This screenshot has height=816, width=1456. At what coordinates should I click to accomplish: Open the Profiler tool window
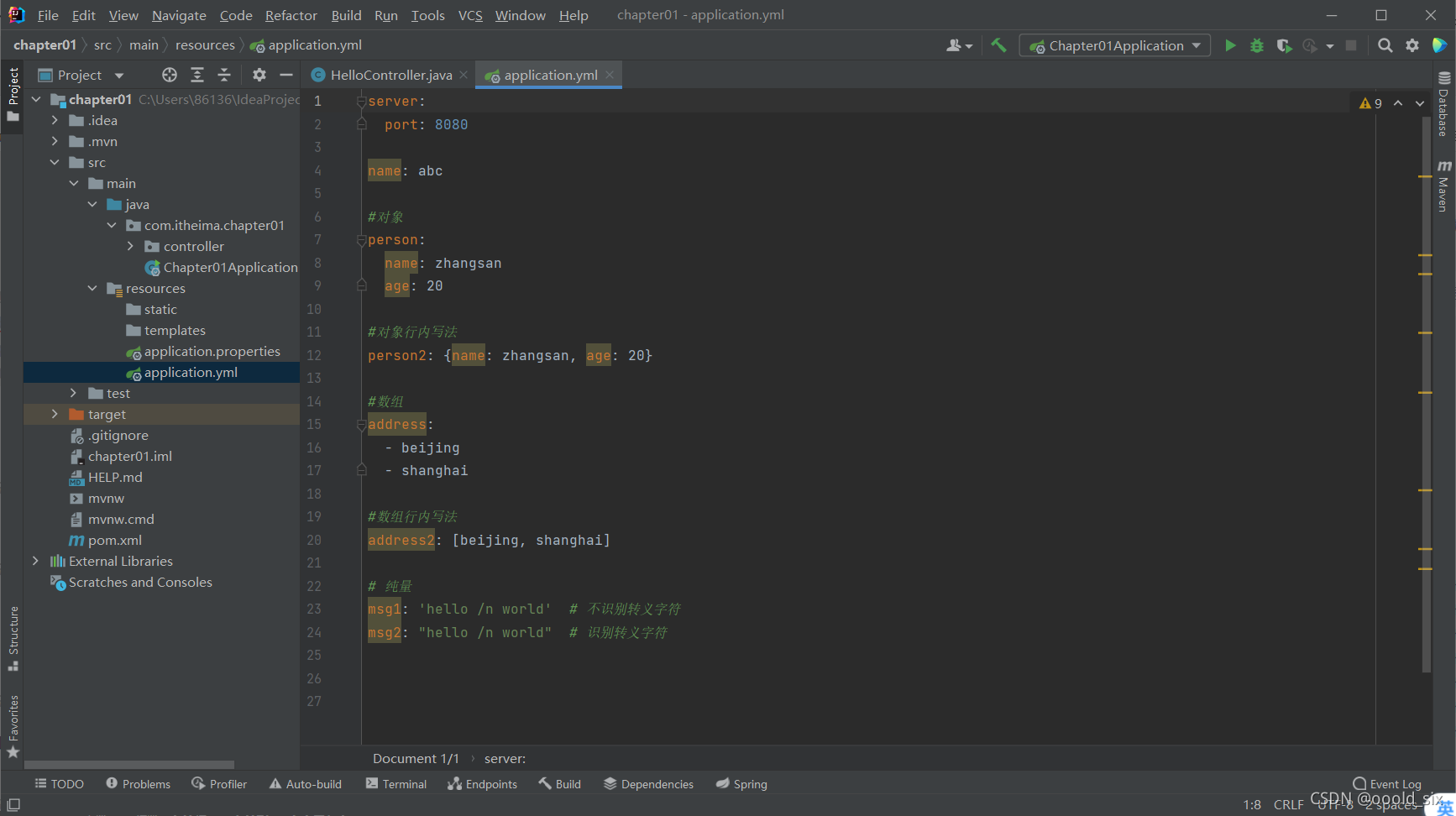(219, 784)
